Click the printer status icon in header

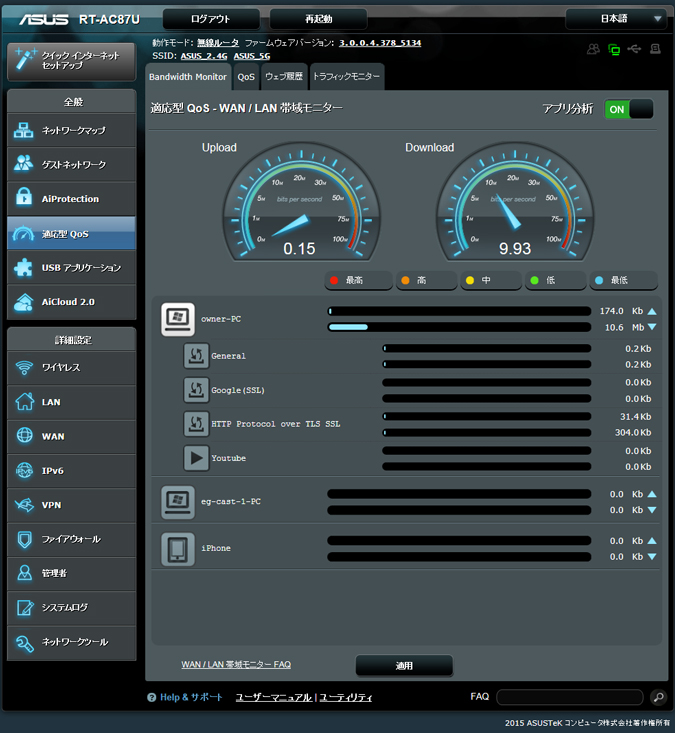point(655,49)
